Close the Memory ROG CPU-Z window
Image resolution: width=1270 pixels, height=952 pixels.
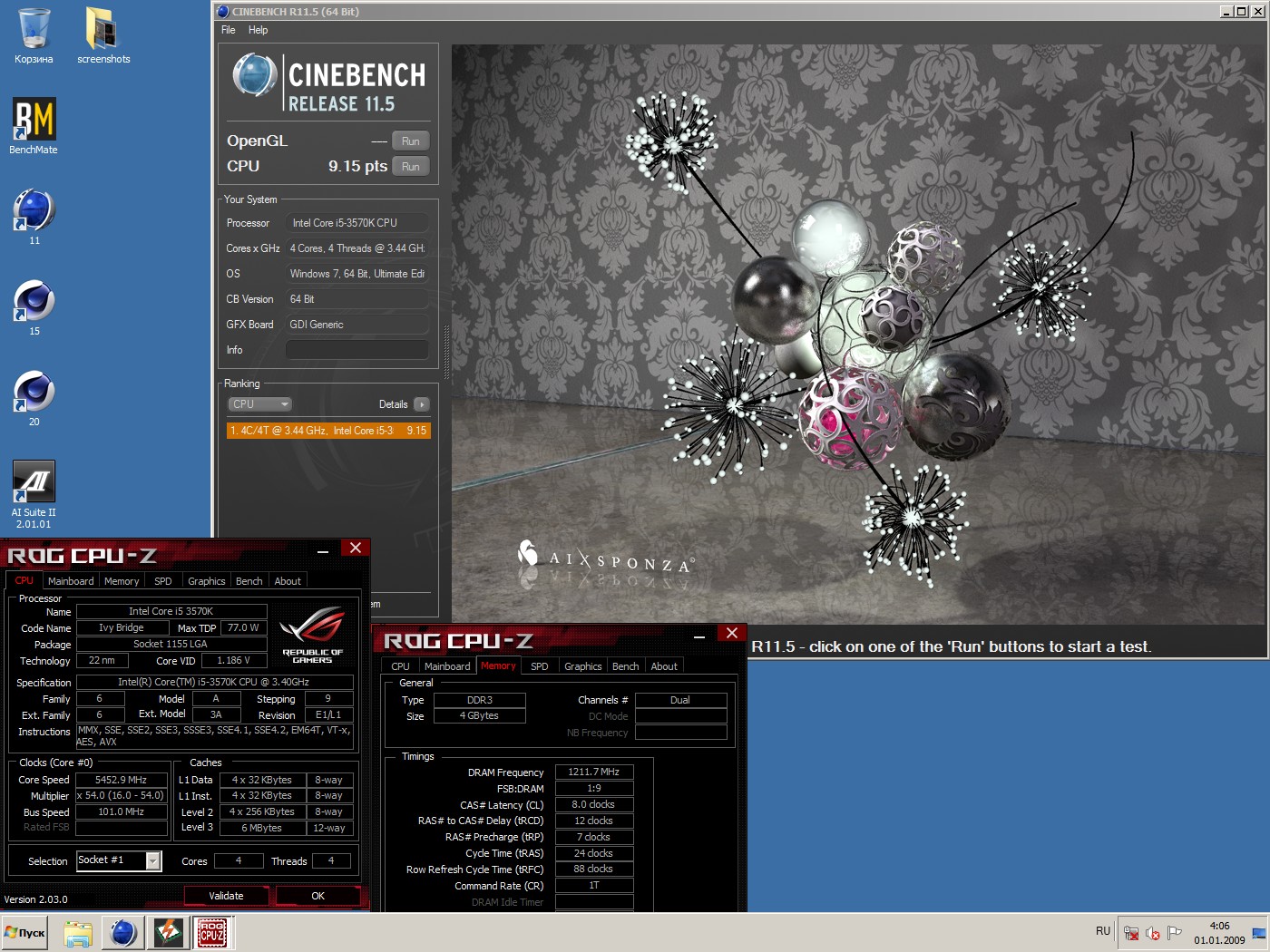pos(732,633)
